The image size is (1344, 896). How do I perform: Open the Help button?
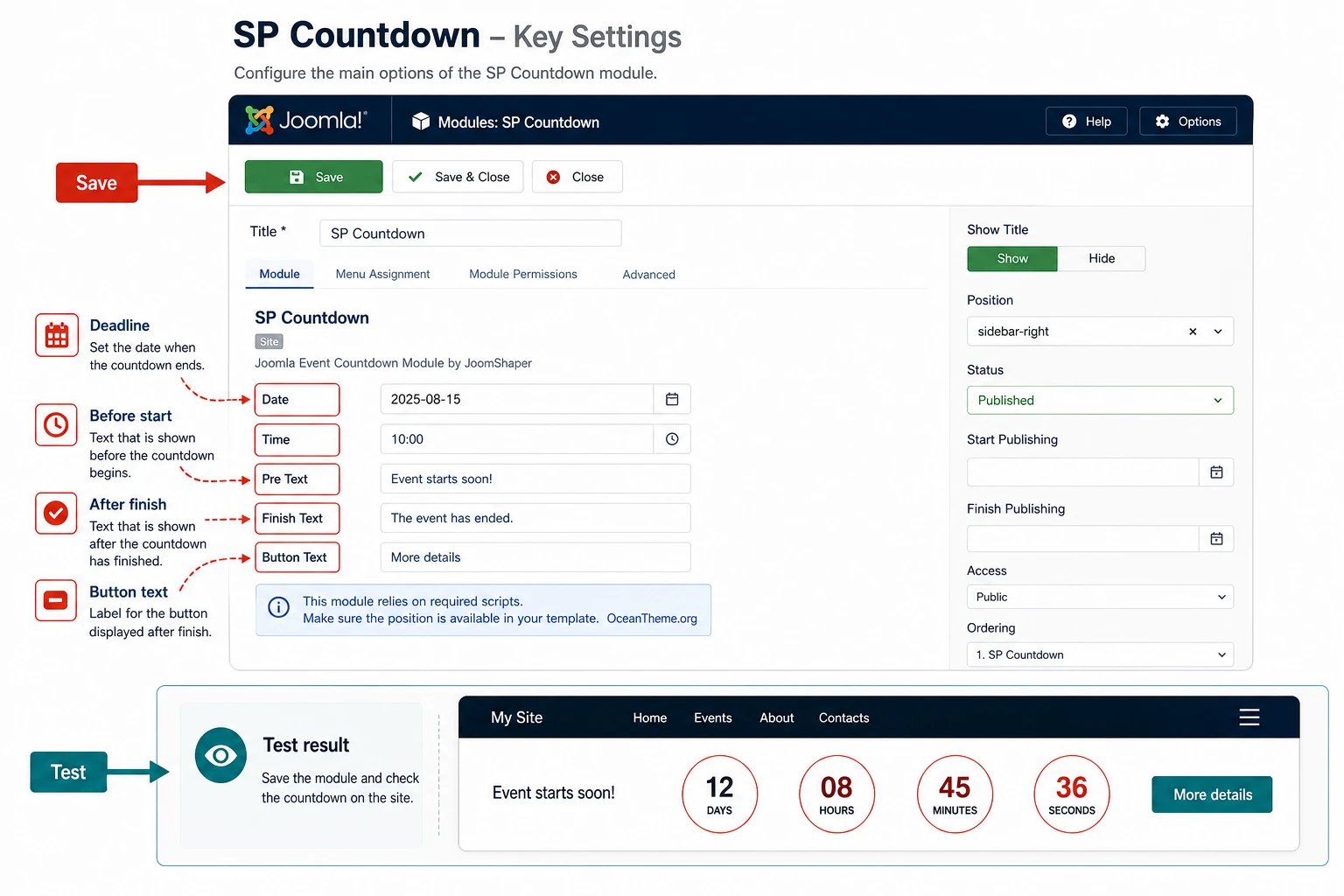(x=1087, y=122)
